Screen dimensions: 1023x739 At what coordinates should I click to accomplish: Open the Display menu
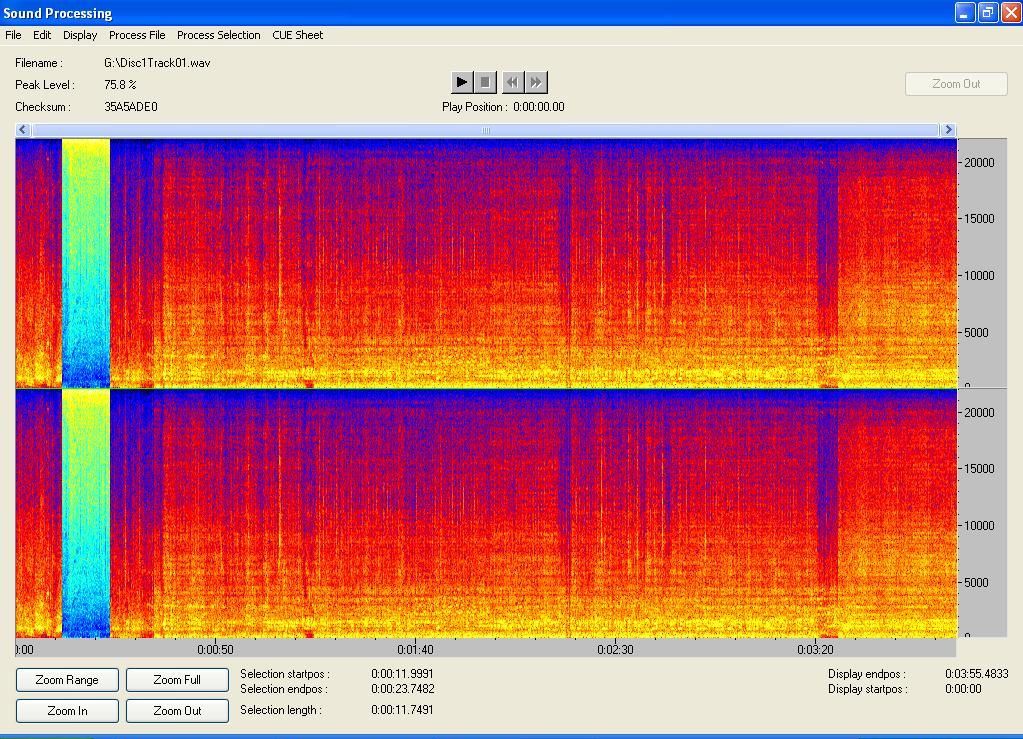coord(80,35)
